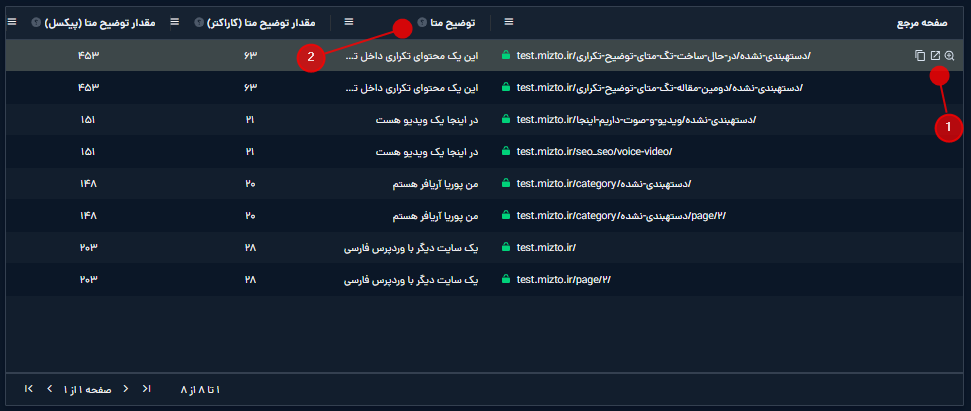The height and width of the screenshot is (411, 971).
Task: Click lock icon of category page/۲ row
Action: coord(506,215)
